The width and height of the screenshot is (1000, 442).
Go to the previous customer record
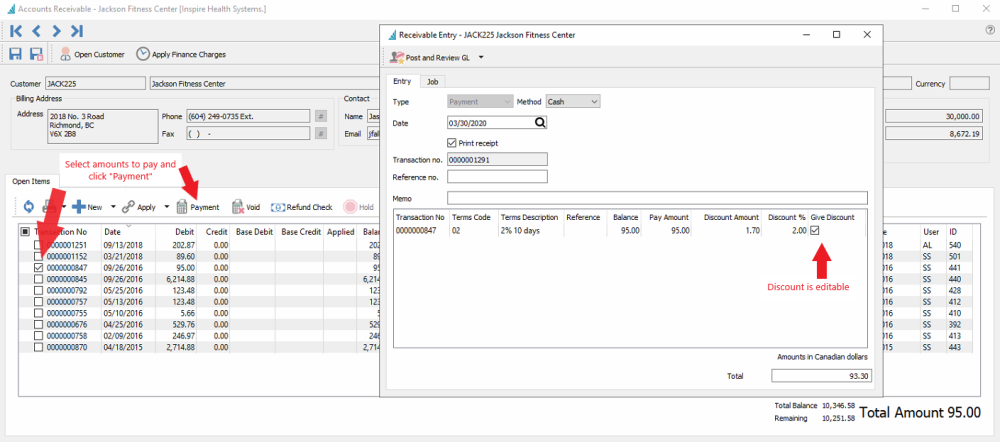(36, 31)
